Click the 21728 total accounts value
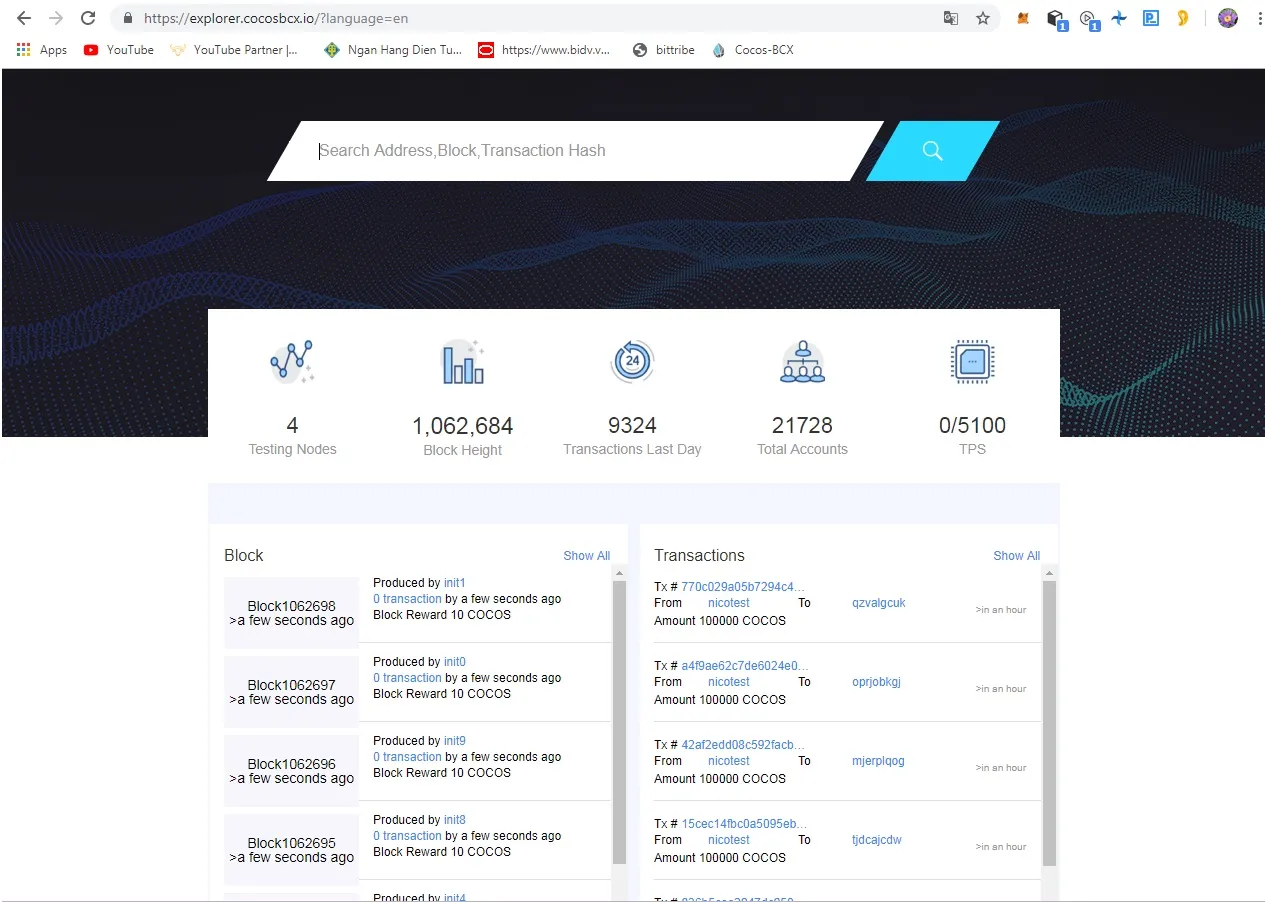 [802, 425]
